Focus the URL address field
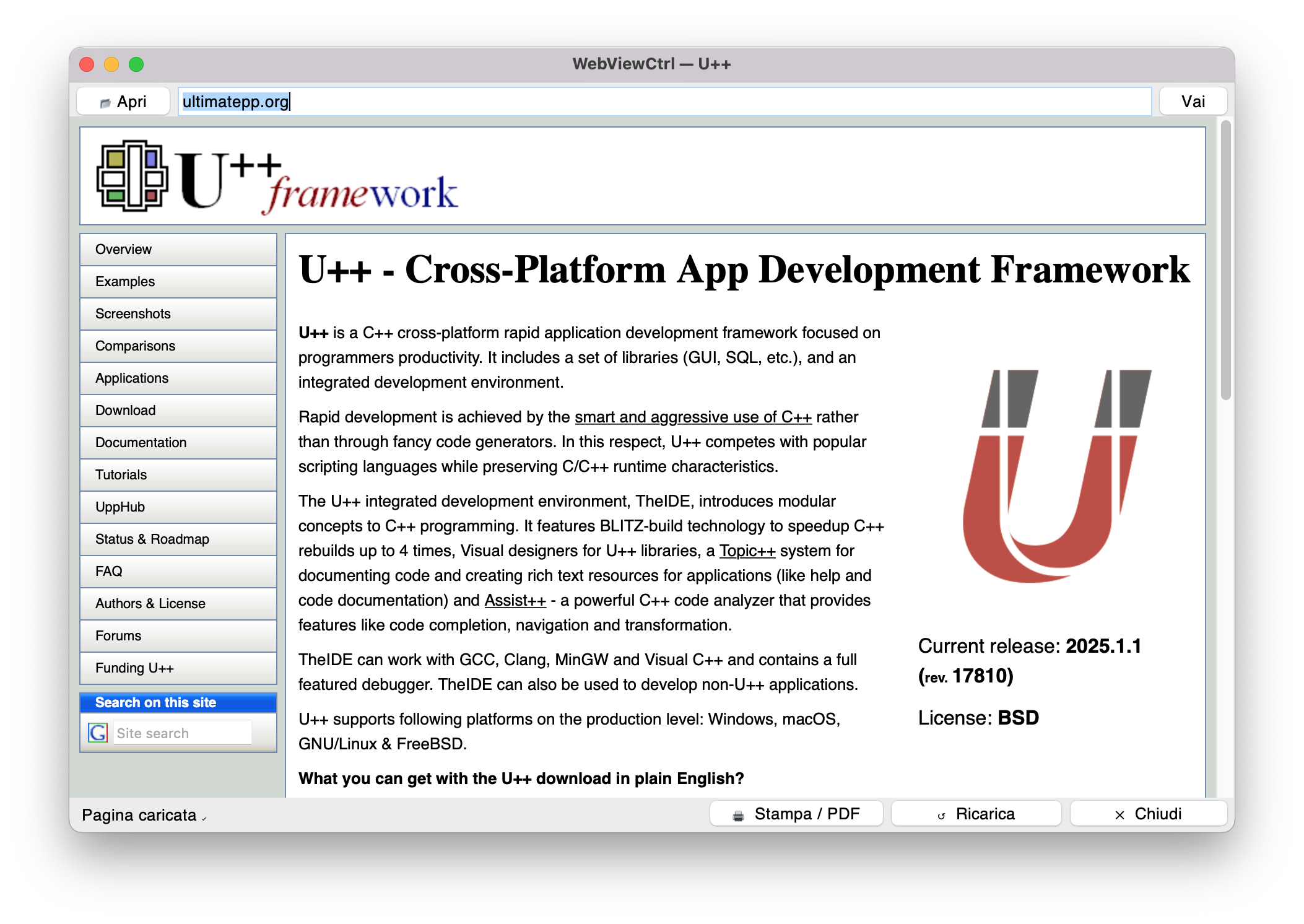Screen dimensions: 1304x924 [x=665, y=102]
